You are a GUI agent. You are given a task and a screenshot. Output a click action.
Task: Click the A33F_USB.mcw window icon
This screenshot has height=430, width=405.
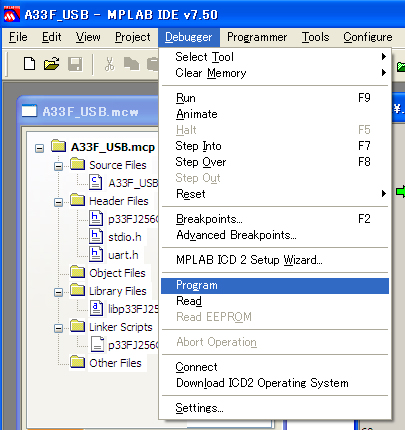point(29,111)
